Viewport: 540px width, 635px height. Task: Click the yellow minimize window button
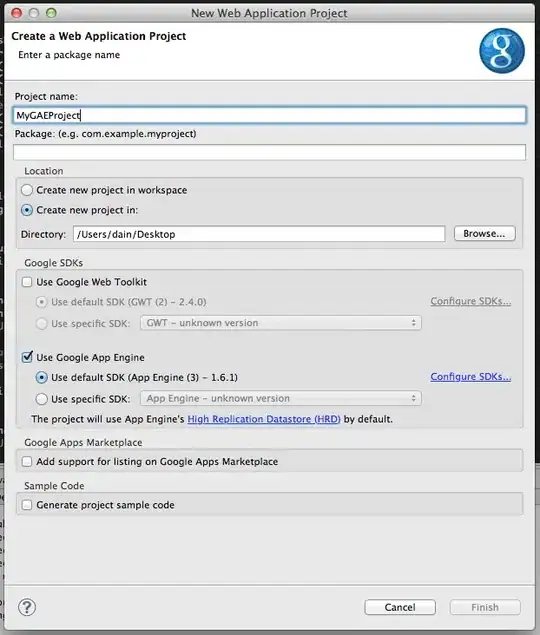(x=34, y=13)
